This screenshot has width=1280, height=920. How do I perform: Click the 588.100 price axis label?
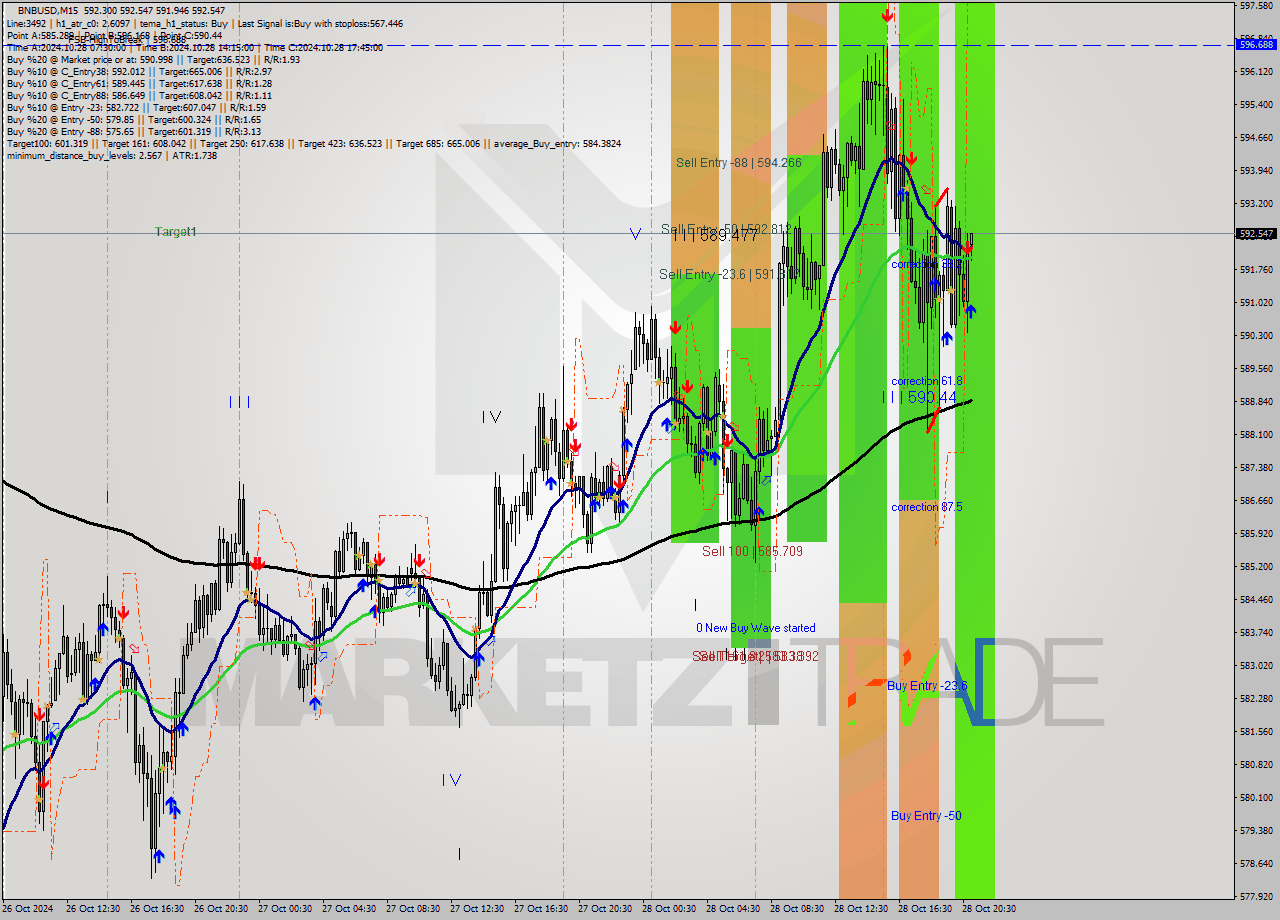(1256, 435)
